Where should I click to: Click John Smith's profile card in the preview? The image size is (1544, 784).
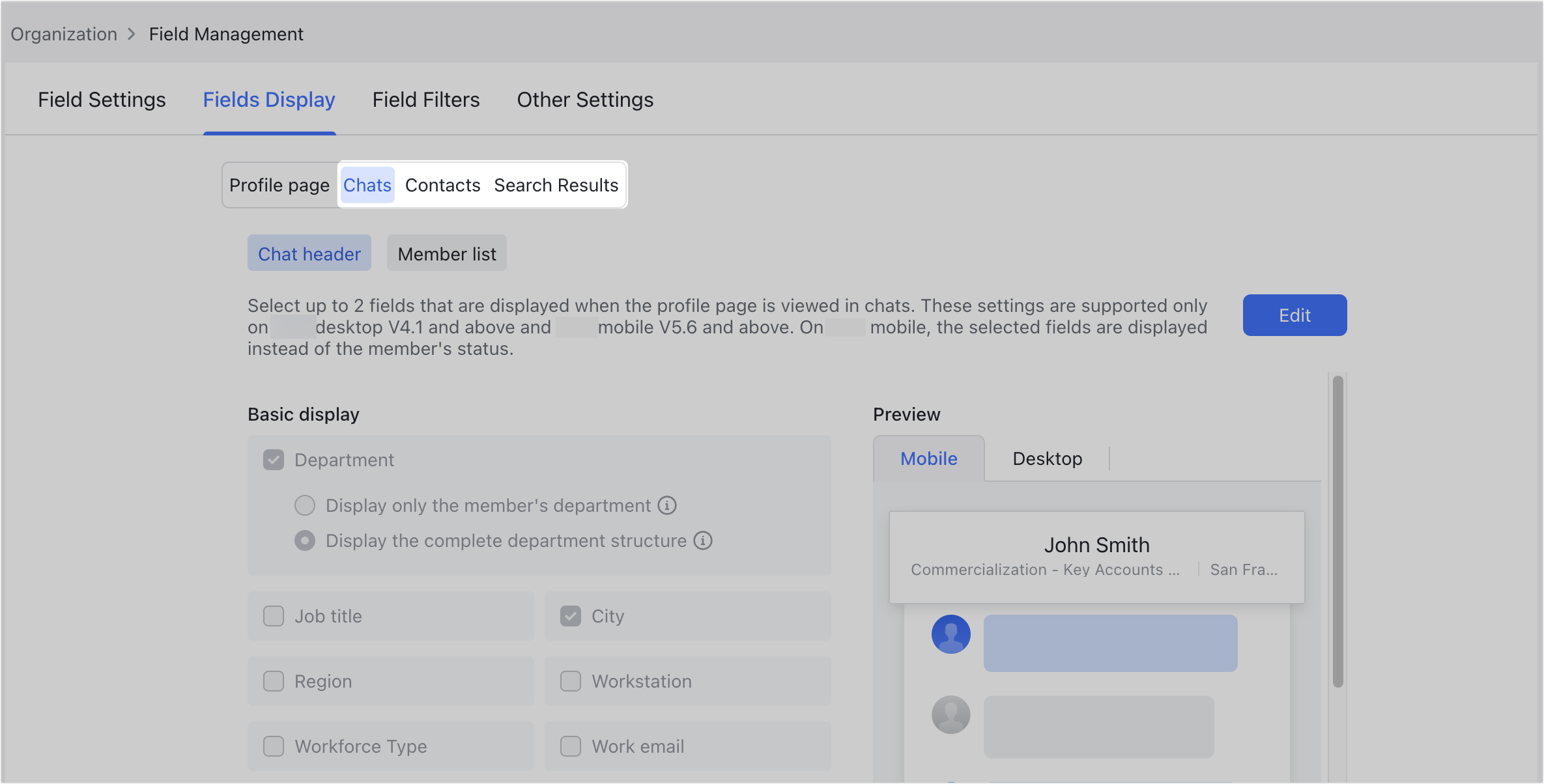pyautogui.click(x=1096, y=555)
